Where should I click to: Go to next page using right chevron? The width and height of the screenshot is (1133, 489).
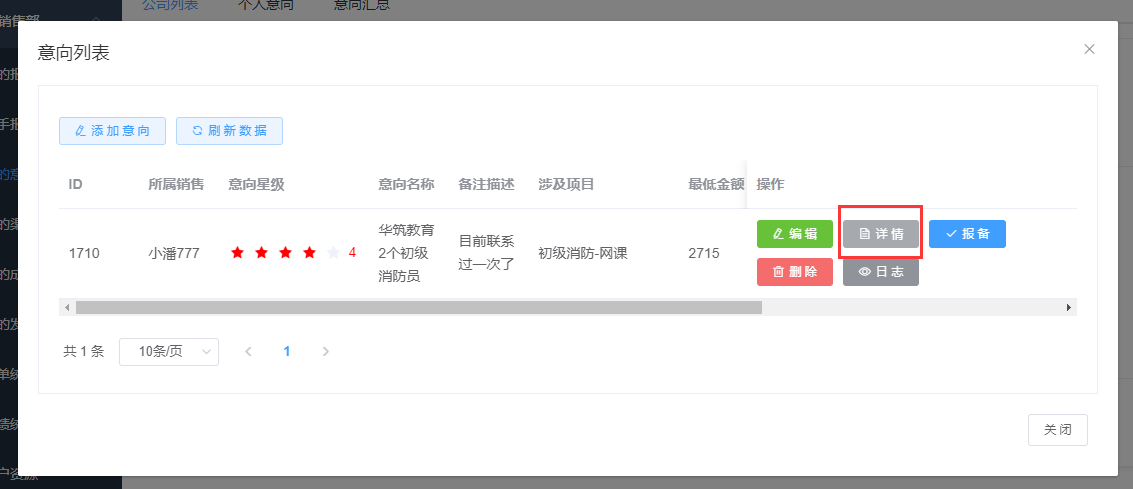pos(325,351)
